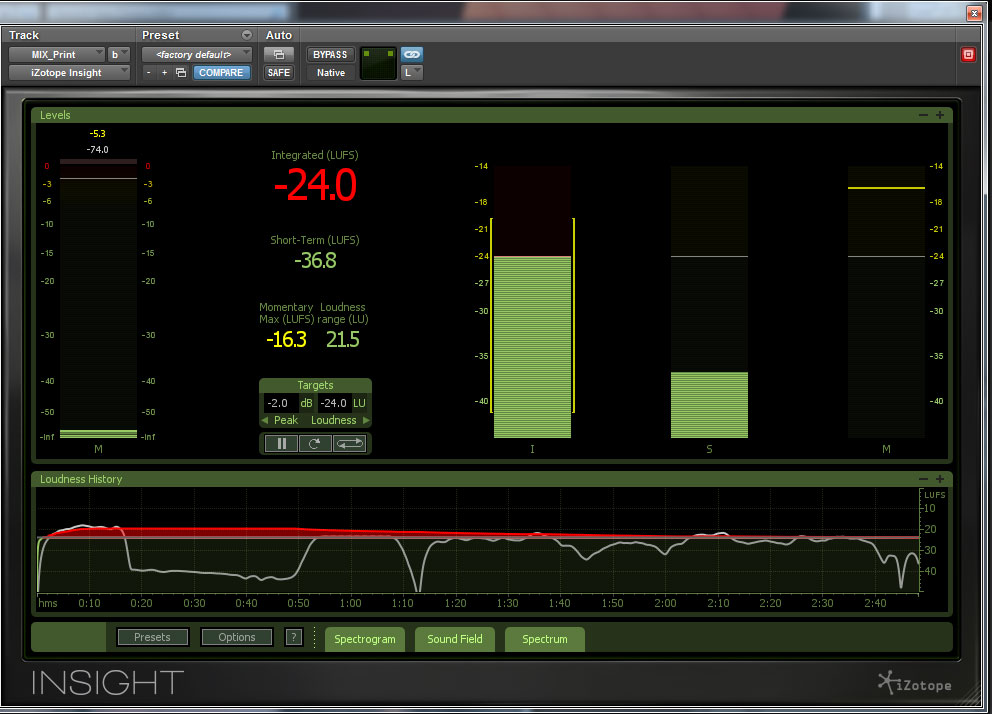The height and width of the screenshot is (714, 992).
Task: Click the RMS readout -74.0
Action: pyautogui.click(x=97, y=149)
